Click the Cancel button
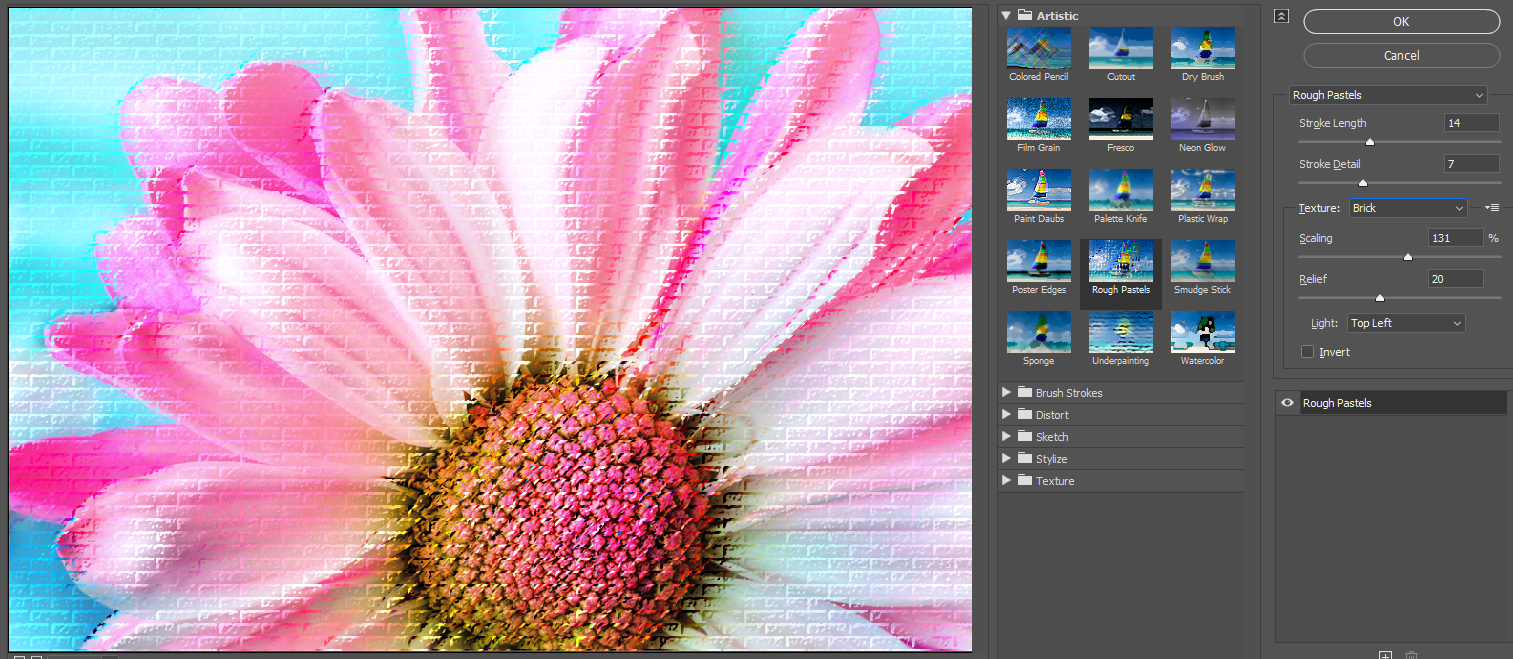 pos(1401,56)
